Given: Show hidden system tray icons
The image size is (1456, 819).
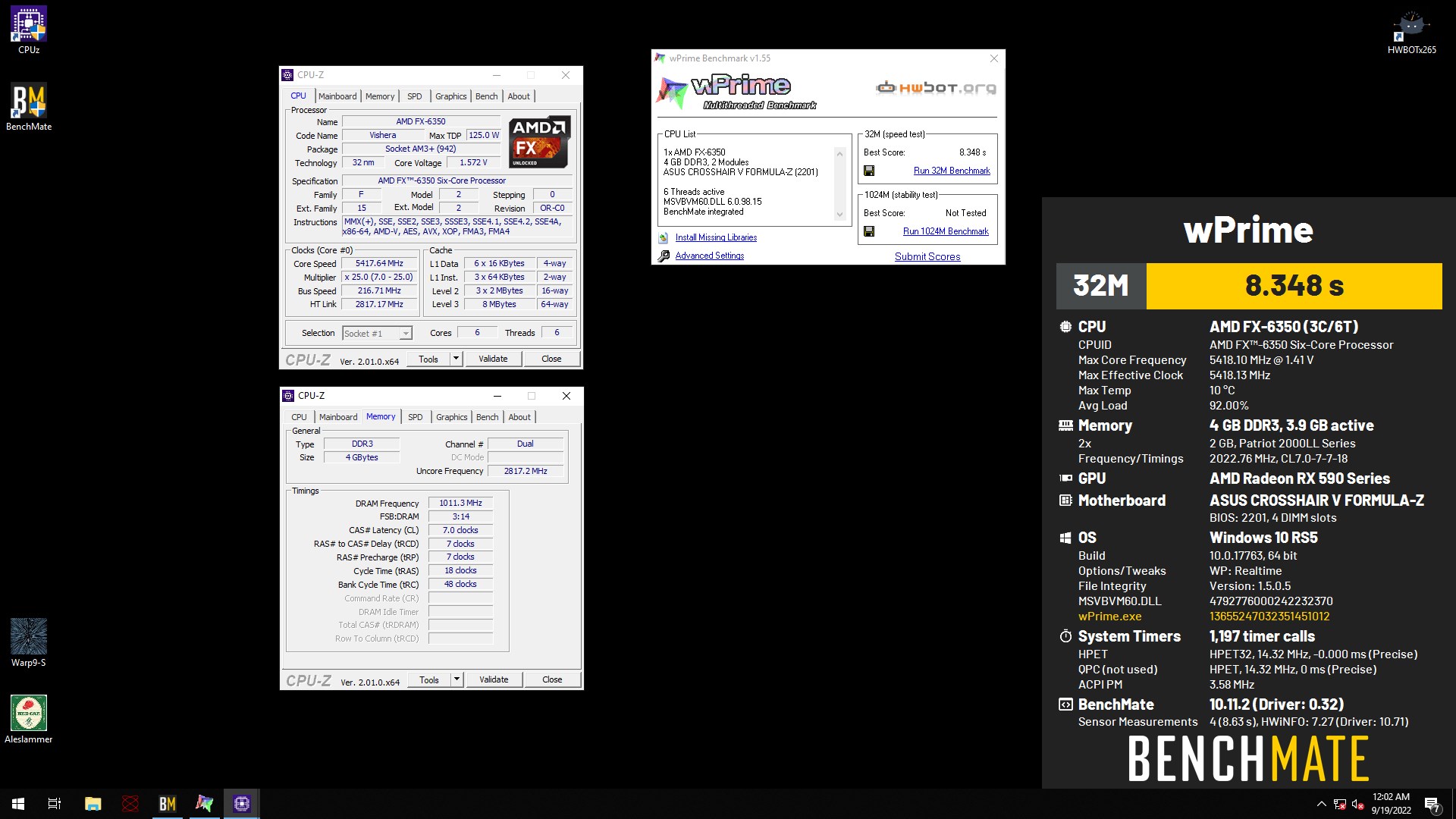Looking at the screenshot, I should [1321, 804].
